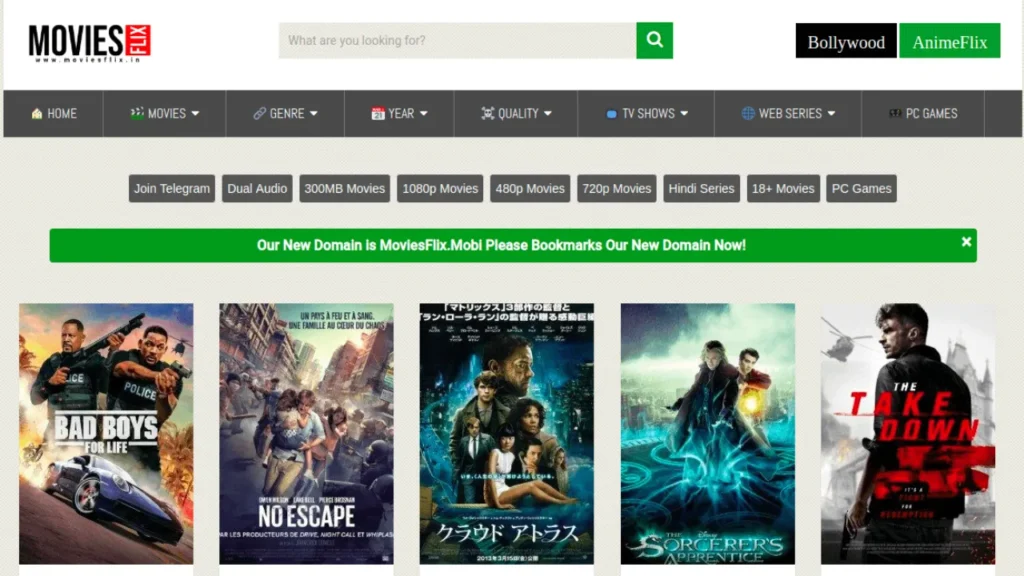Screen dimensions: 1024x576
Task: Click the Year calendar icon
Action: 377,114
